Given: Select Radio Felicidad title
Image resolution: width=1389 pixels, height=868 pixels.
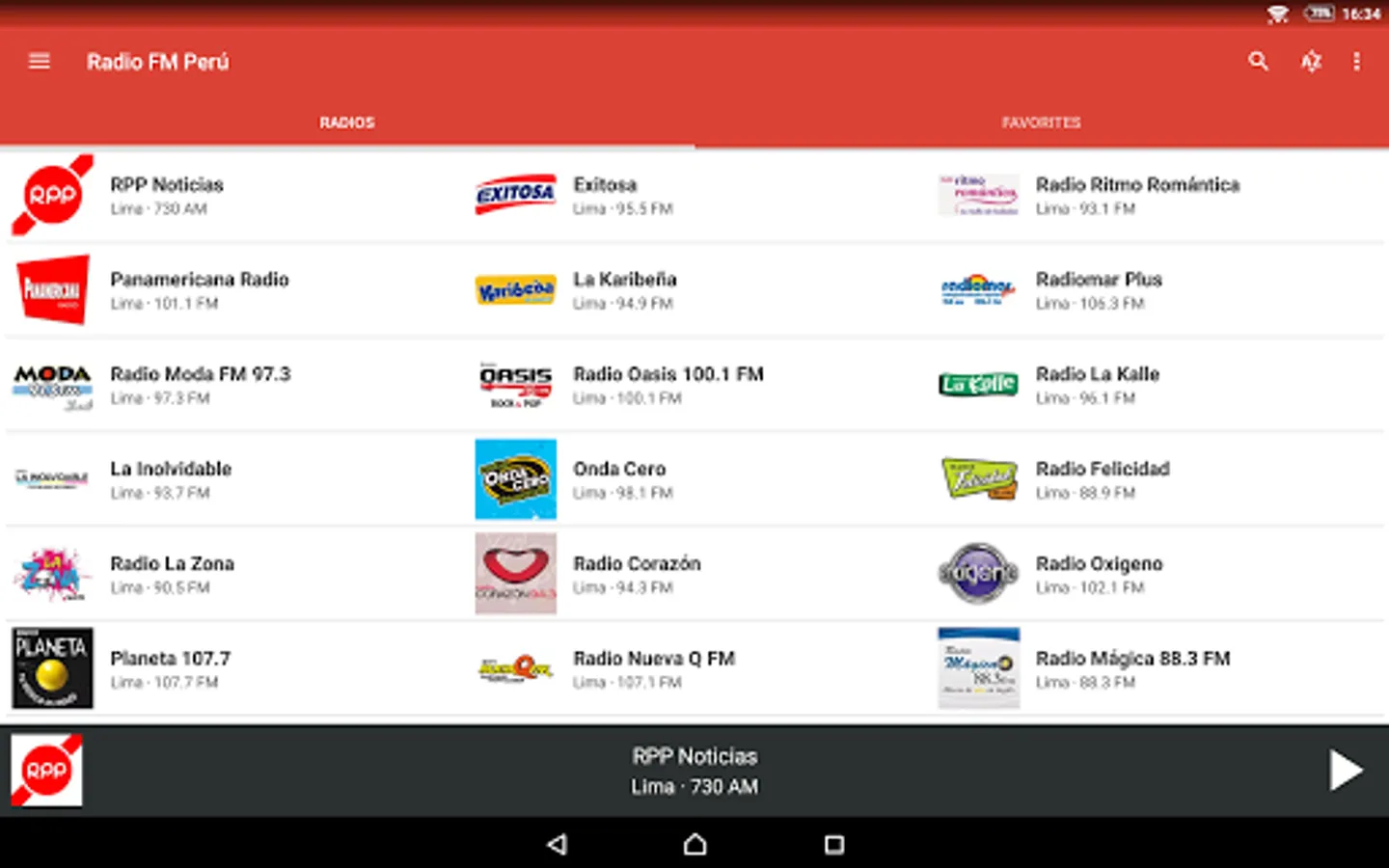Looking at the screenshot, I should [x=1103, y=469].
